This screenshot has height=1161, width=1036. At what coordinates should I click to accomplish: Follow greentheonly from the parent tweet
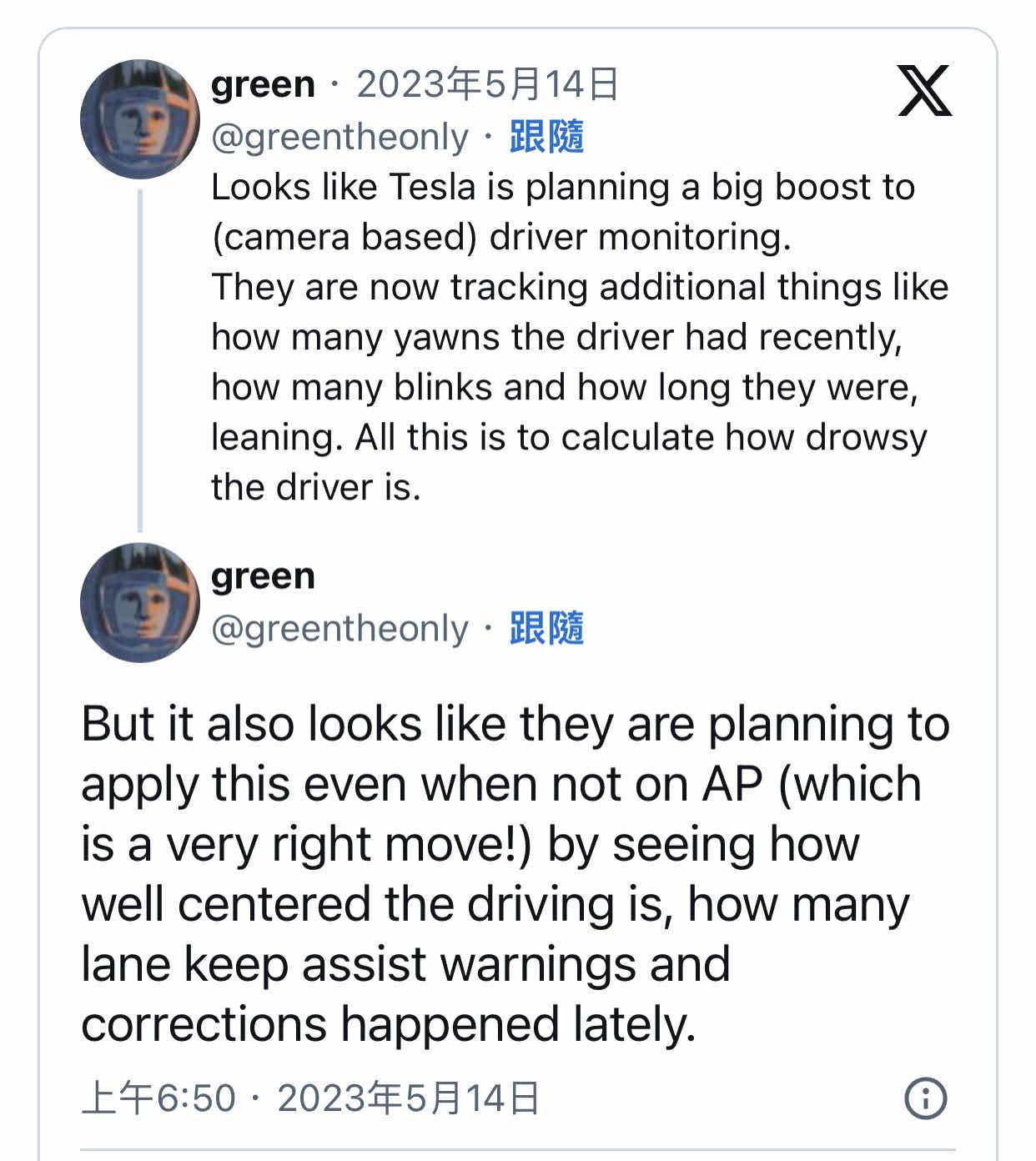coord(546,137)
